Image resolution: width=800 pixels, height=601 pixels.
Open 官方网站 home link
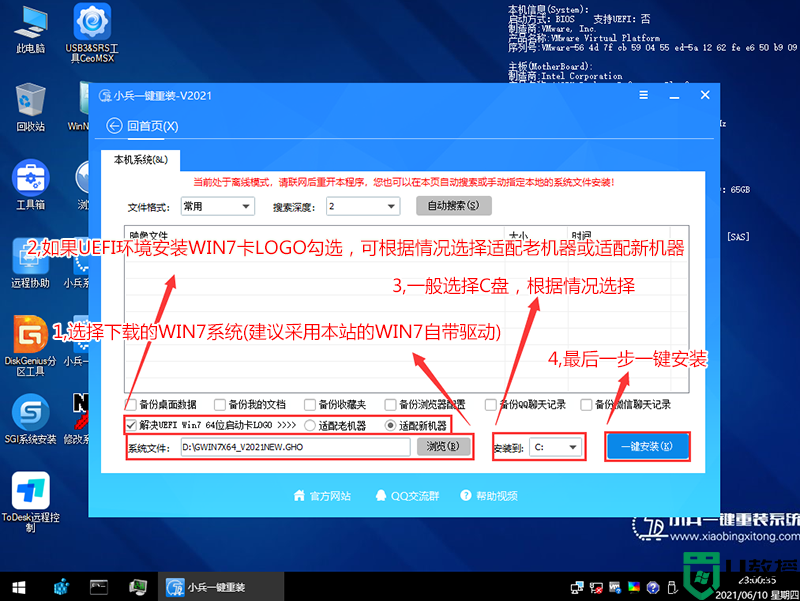(x=322, y=495)
